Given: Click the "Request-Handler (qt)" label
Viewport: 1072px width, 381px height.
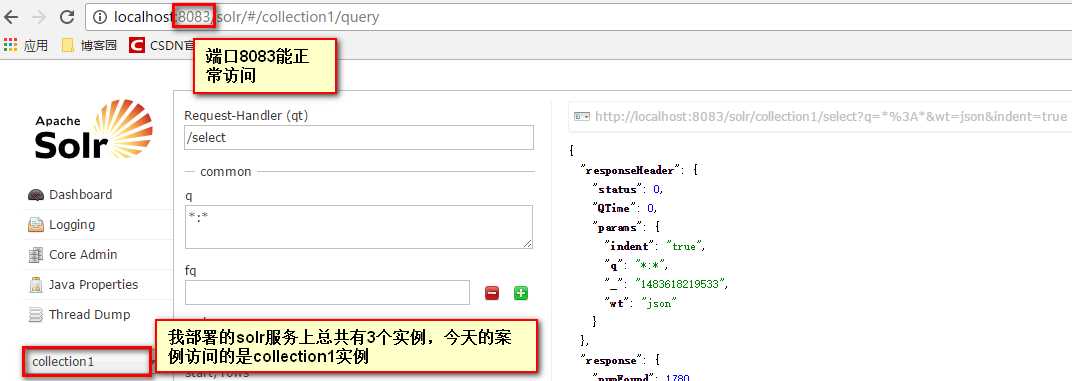Looking at the screenshot, I should [246, 116].
